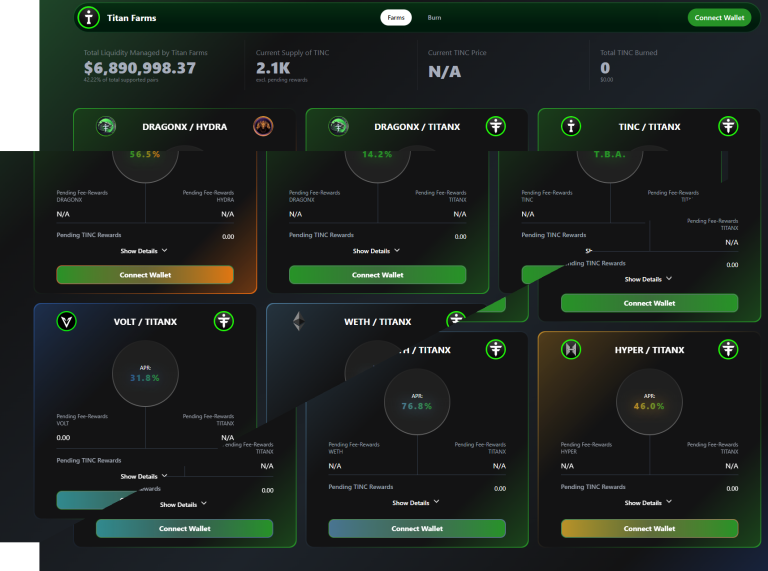The height and width of the screenshot is (571, 768).
Task: Click the 31.8% APR value
Action: click(145, 378)
